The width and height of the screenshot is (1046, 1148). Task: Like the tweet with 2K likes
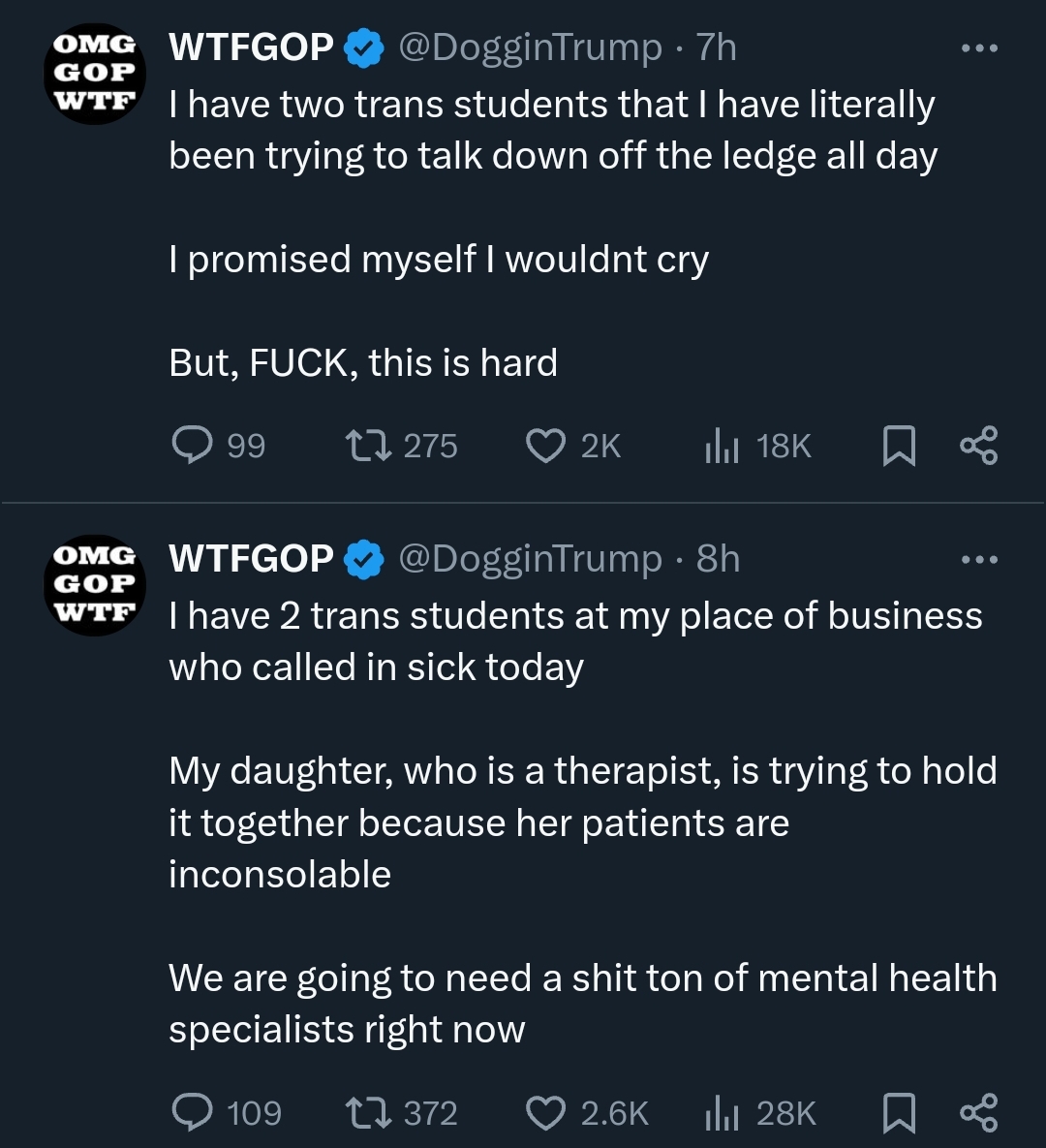click(545, 446)
